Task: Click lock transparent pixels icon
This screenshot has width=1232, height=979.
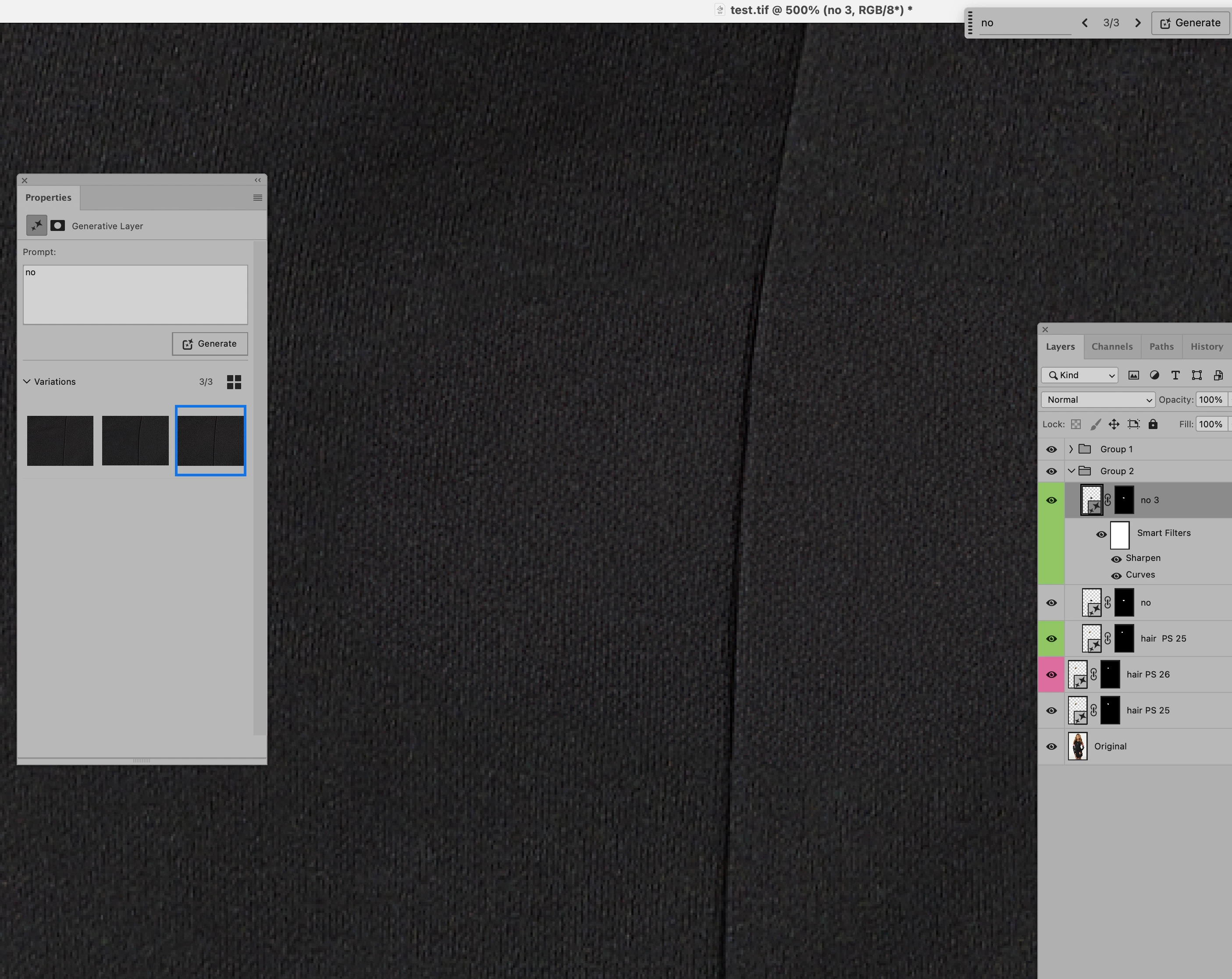Action: pyautogui.click(x=1076, y=424)
